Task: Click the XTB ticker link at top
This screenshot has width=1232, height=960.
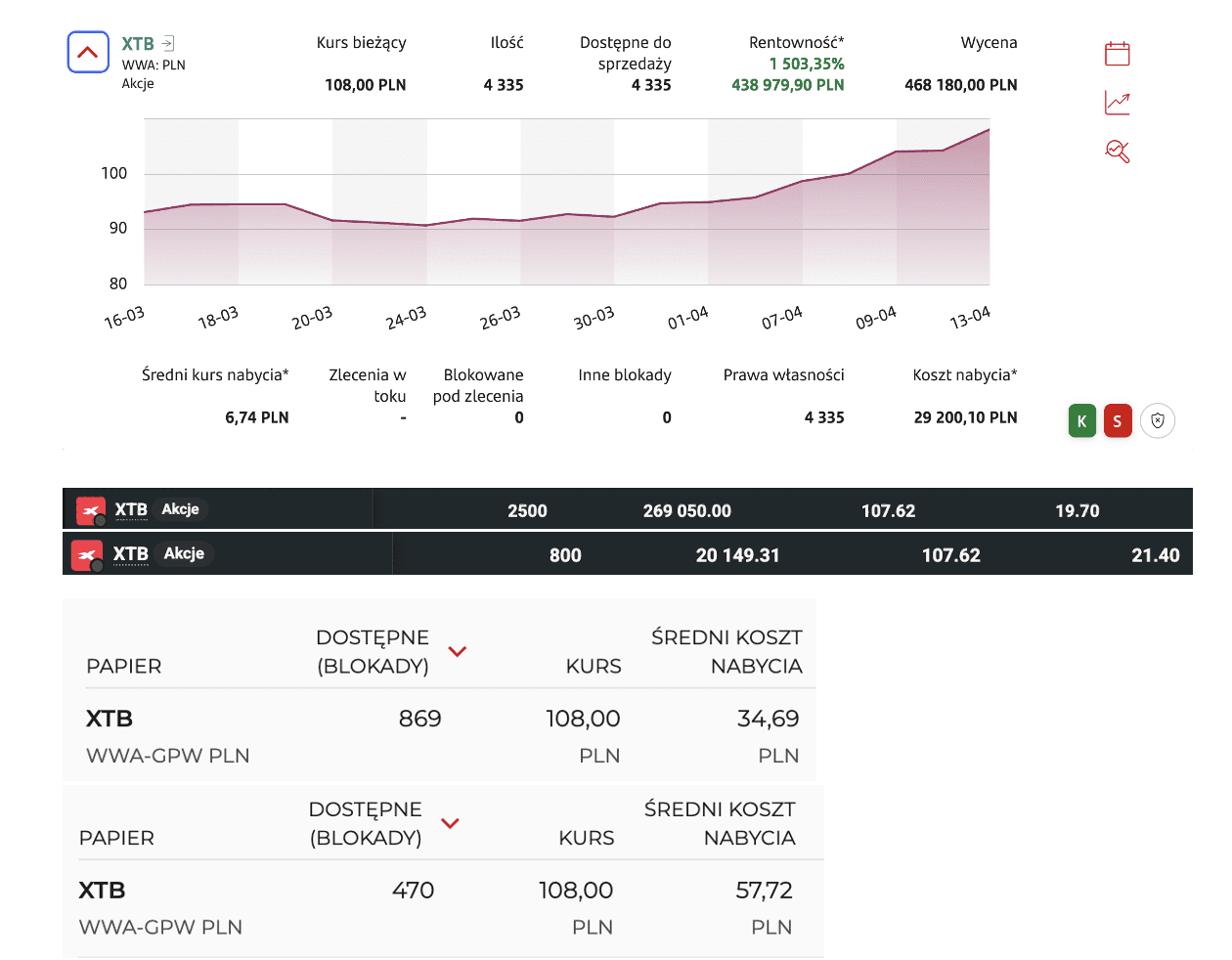Action: pos(138,44)
